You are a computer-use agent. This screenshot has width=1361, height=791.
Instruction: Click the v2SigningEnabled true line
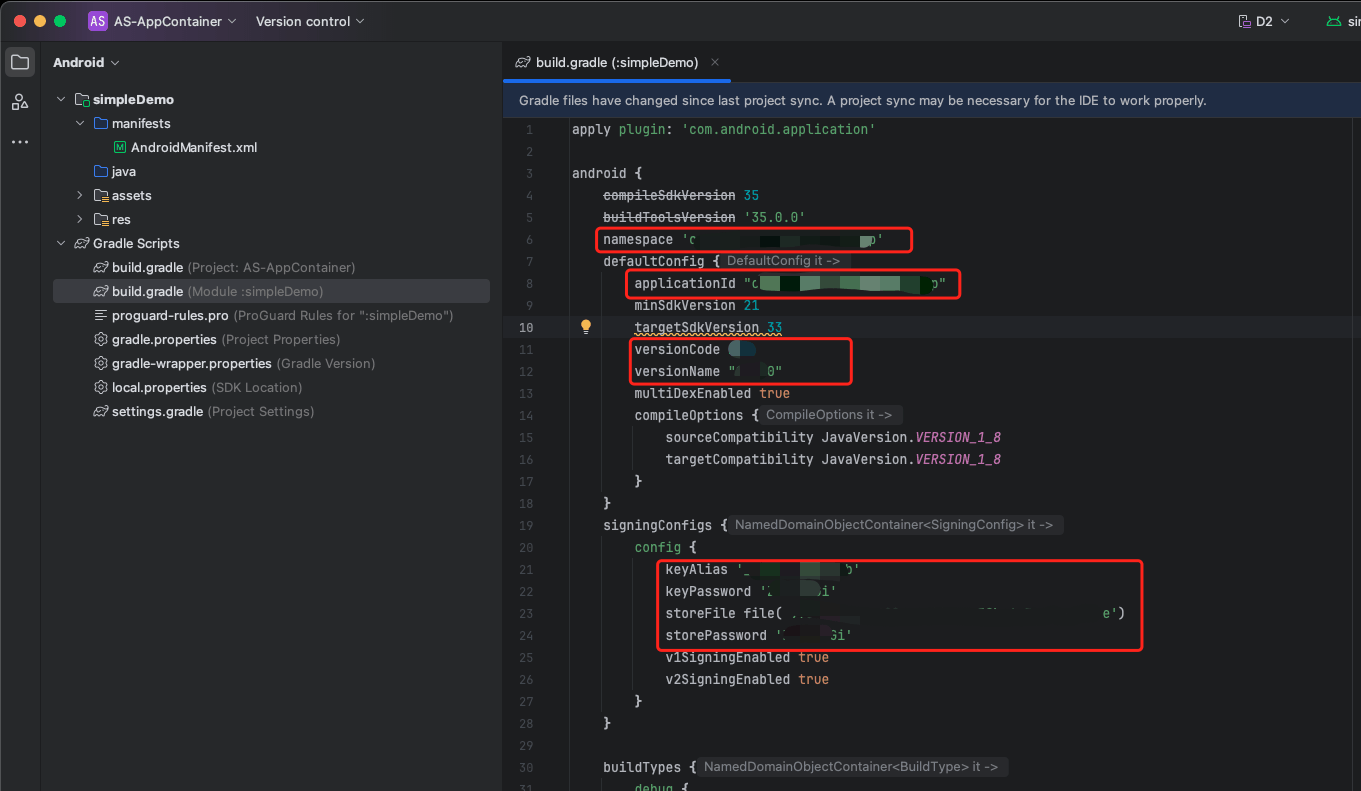(747, 679)
